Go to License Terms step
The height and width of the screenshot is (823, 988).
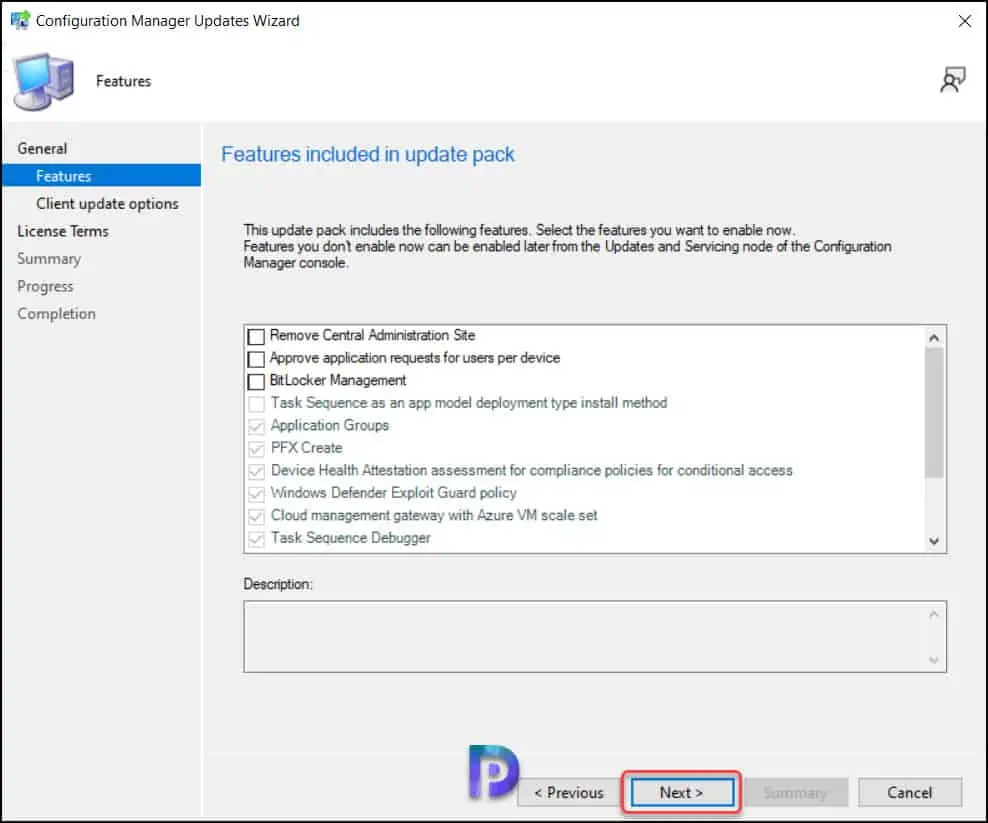coord(63,231)
